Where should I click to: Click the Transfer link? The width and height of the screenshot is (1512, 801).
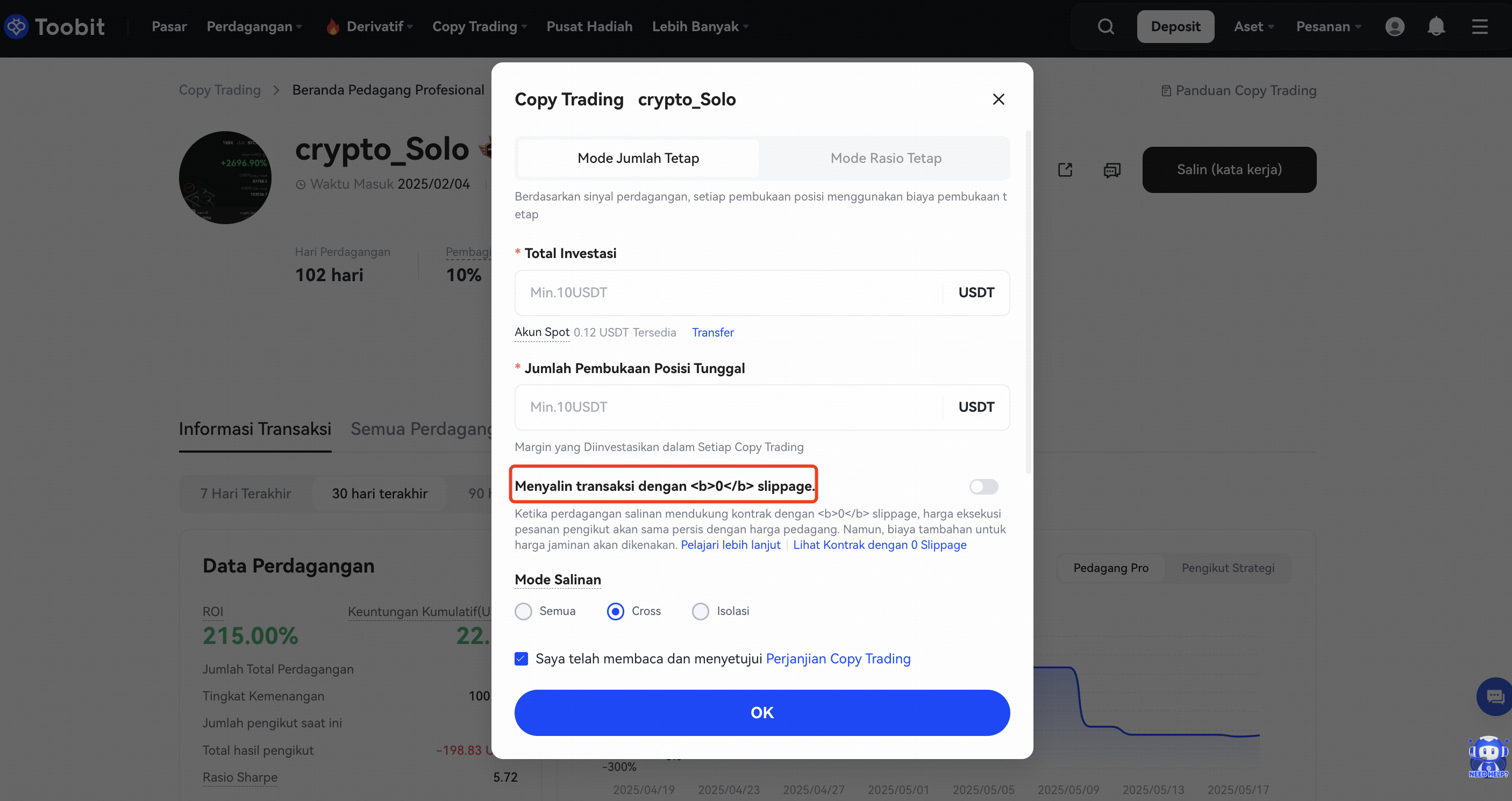[712, 332]
